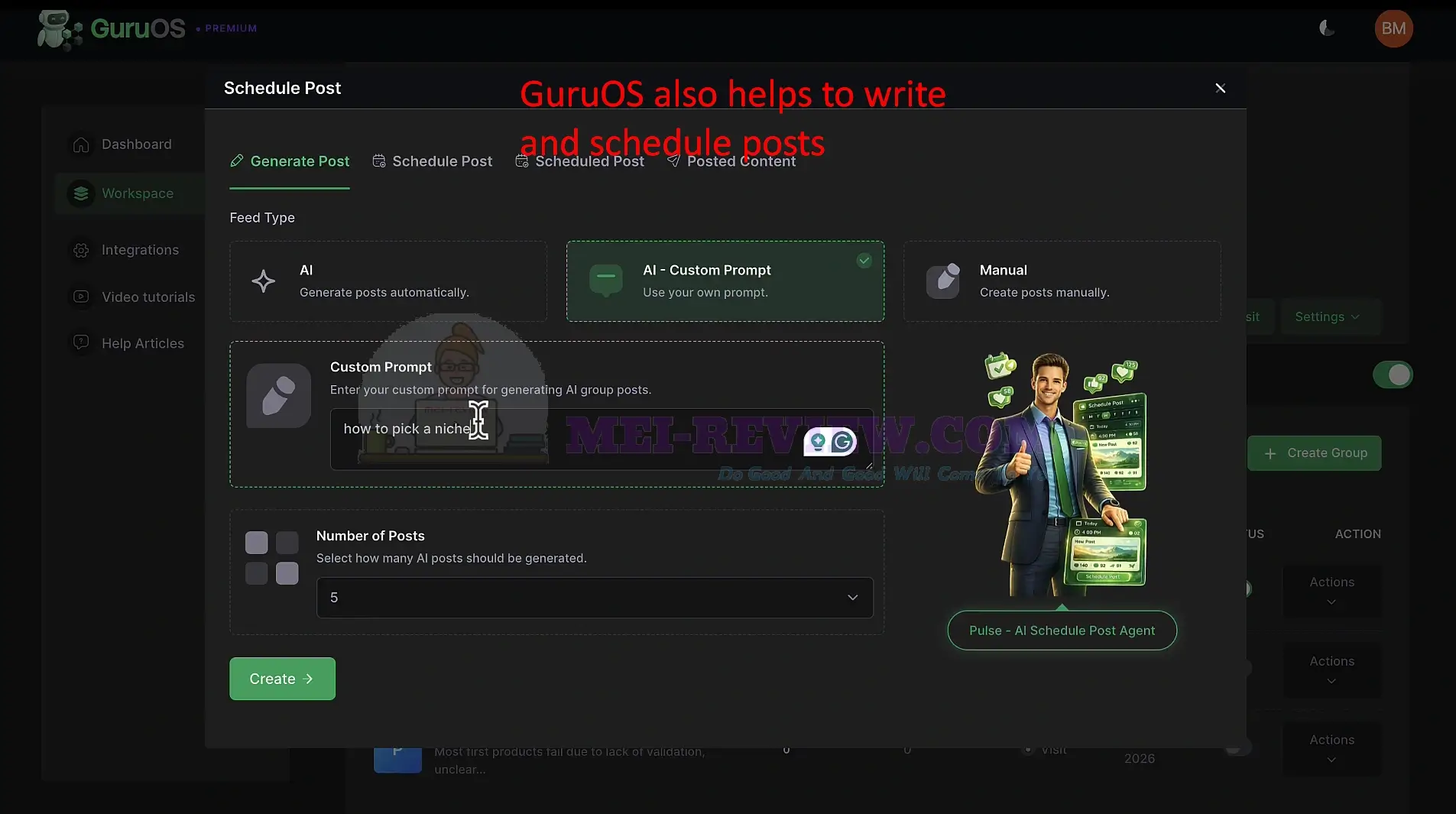The height and width of the screenshot is (814, 1456).
Task: Click the Dashboard home icon
Action: tap(81, 144)
